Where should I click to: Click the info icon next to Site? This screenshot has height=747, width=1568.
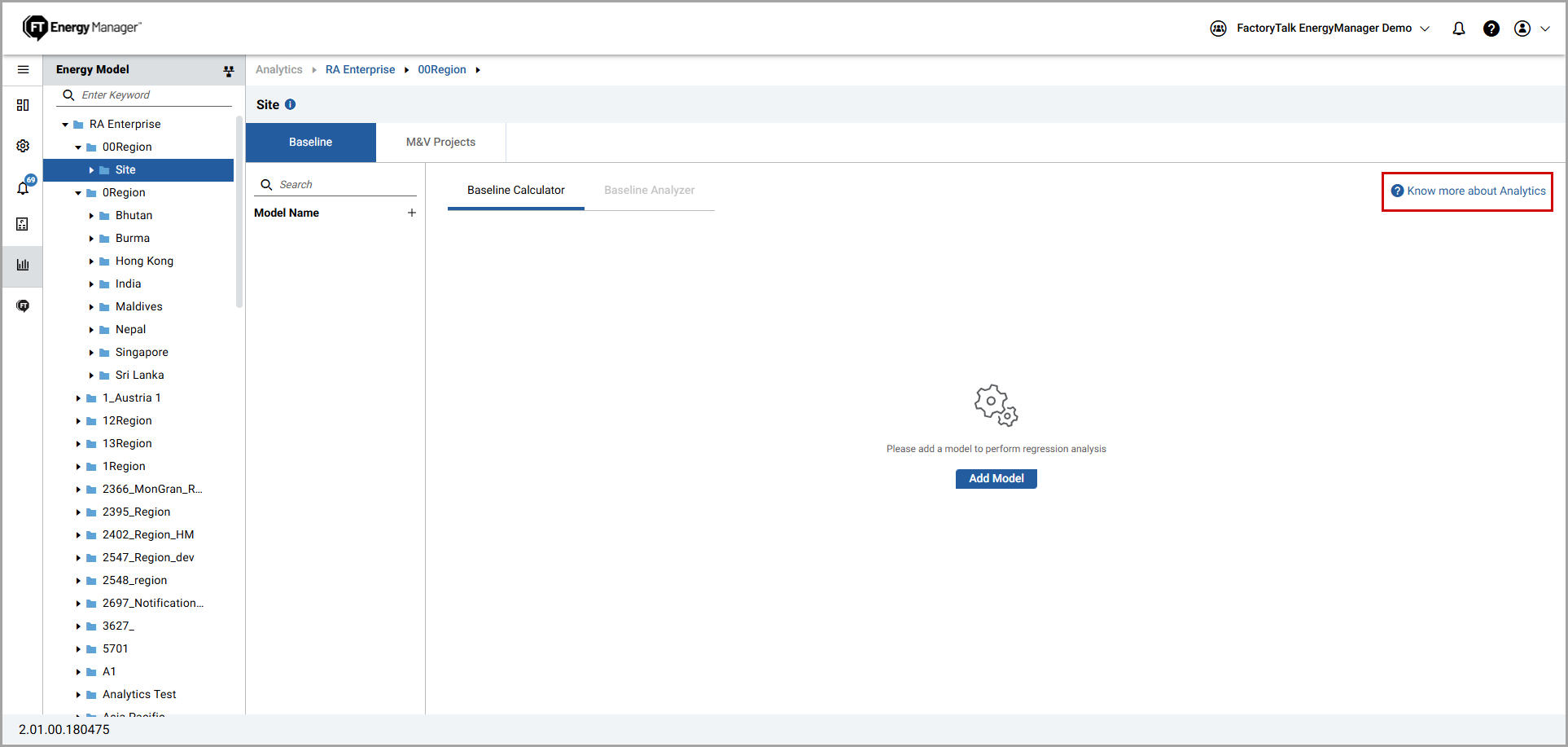coord(291,104)
